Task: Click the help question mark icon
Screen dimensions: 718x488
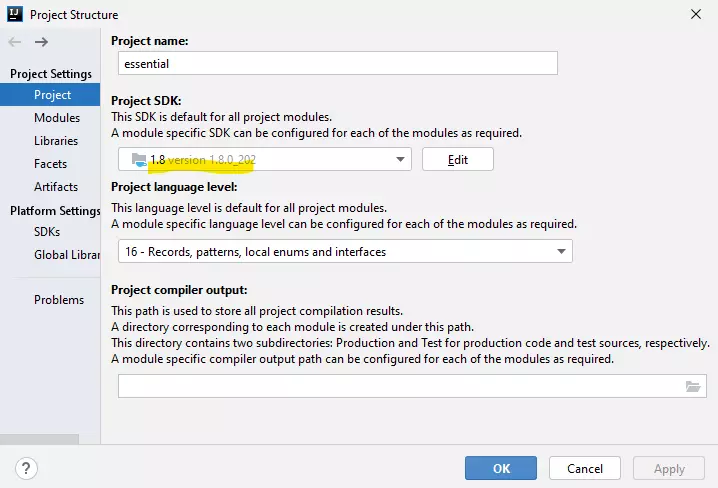Action: [x=27, y=468]
